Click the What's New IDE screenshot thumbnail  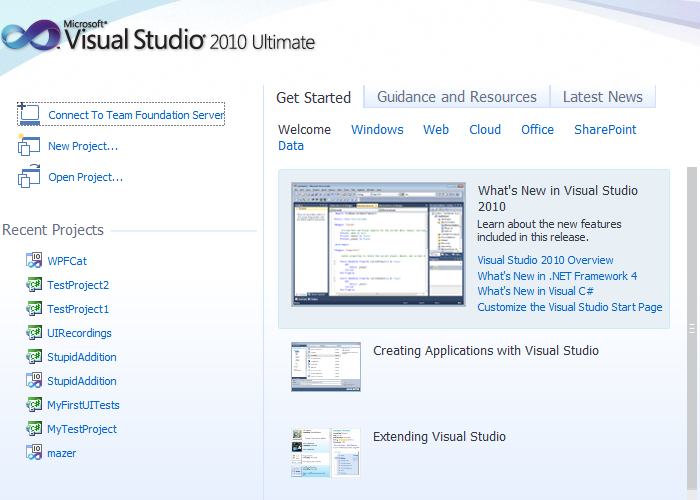tap(378, 244)
